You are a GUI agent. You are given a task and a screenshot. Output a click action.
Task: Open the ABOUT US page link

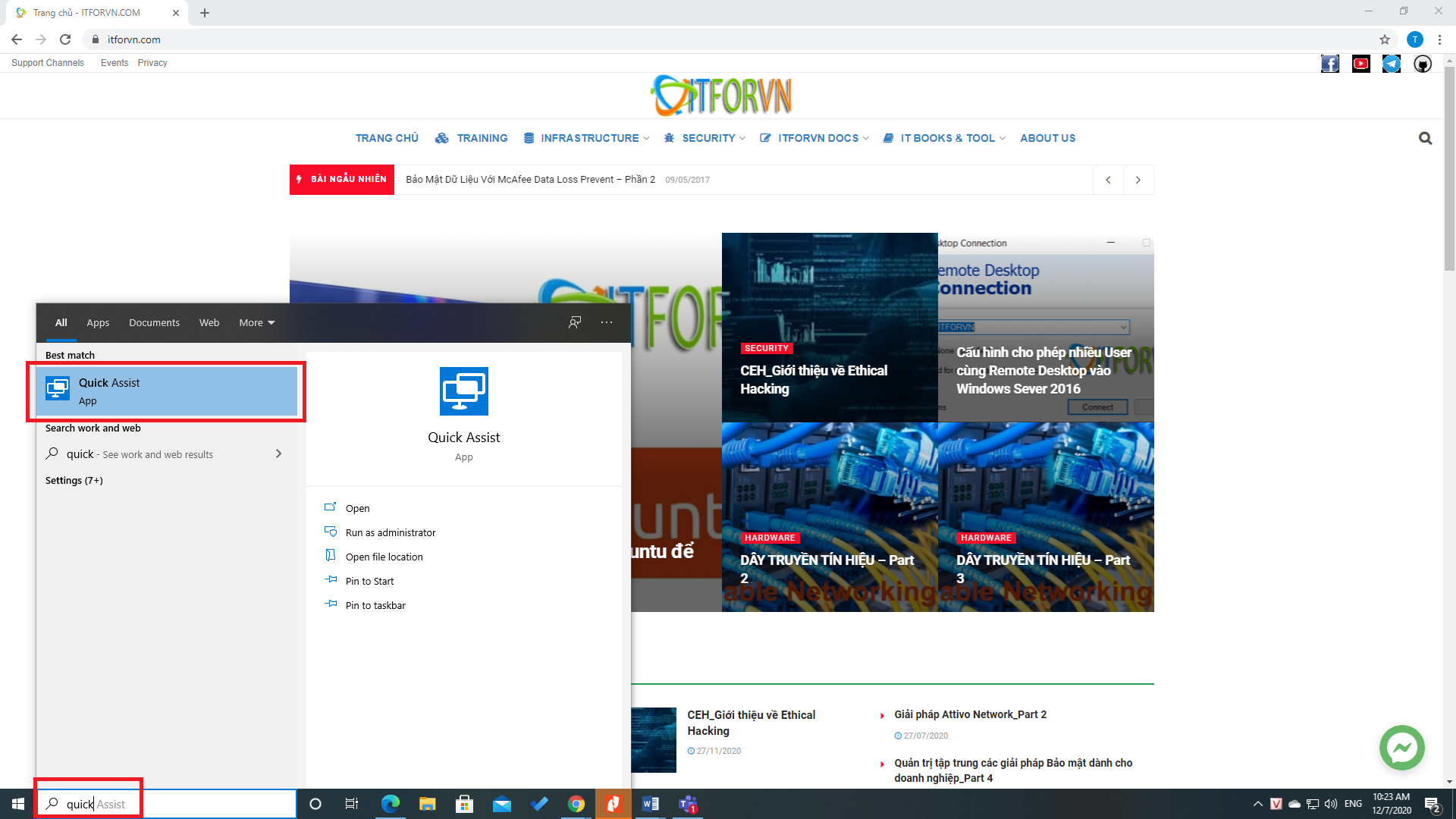pyautogui.click(x=1047, y=138)
